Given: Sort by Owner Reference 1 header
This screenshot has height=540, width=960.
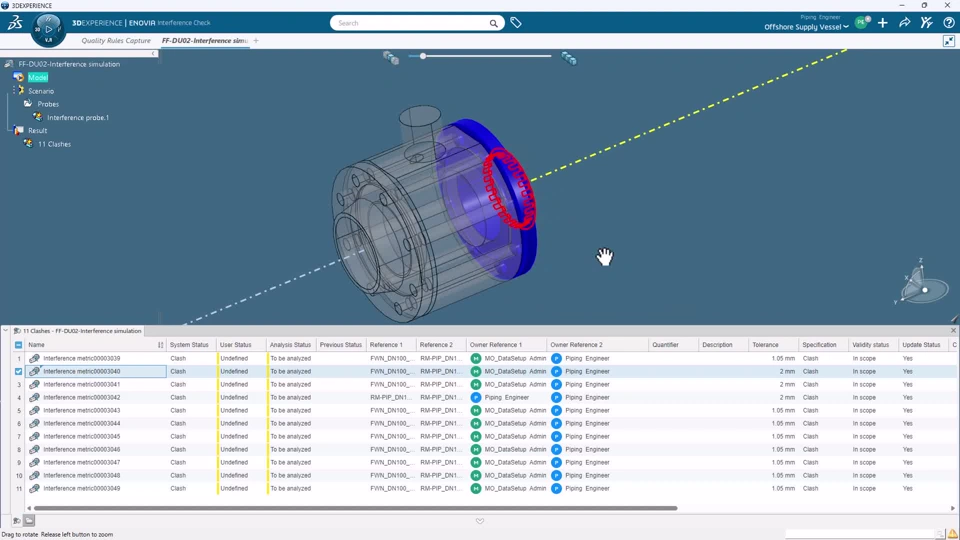Looking at the screenshot, I should click(496, 345).
